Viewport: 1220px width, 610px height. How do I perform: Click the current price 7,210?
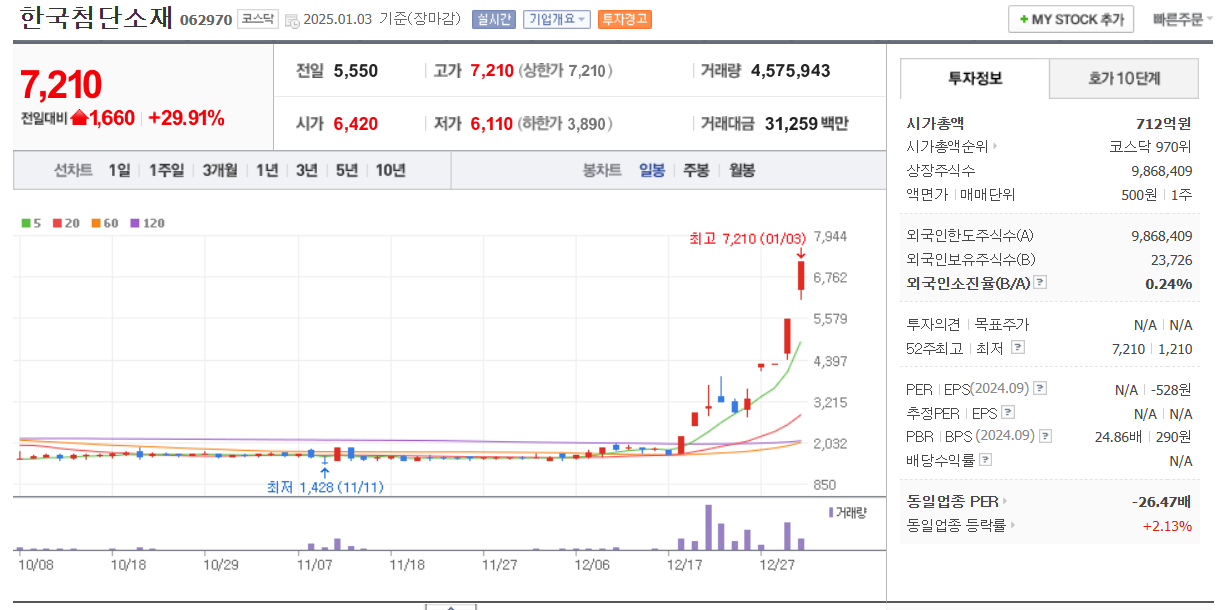coord(61,85)
